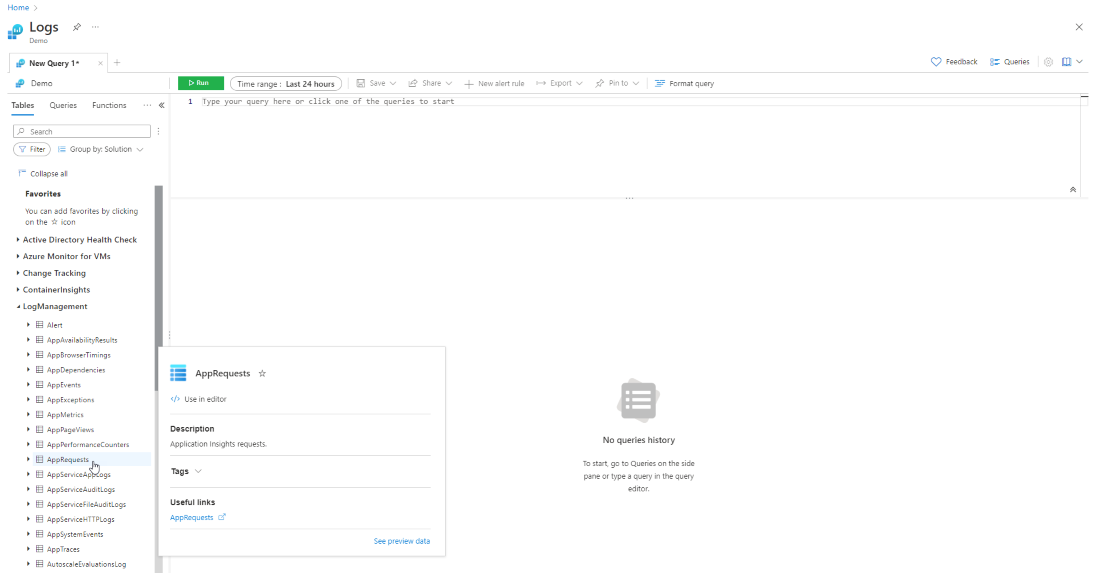The width and height of the screenshot is (1100, 573).
Task: Click See preview data link
Action: 402,541
